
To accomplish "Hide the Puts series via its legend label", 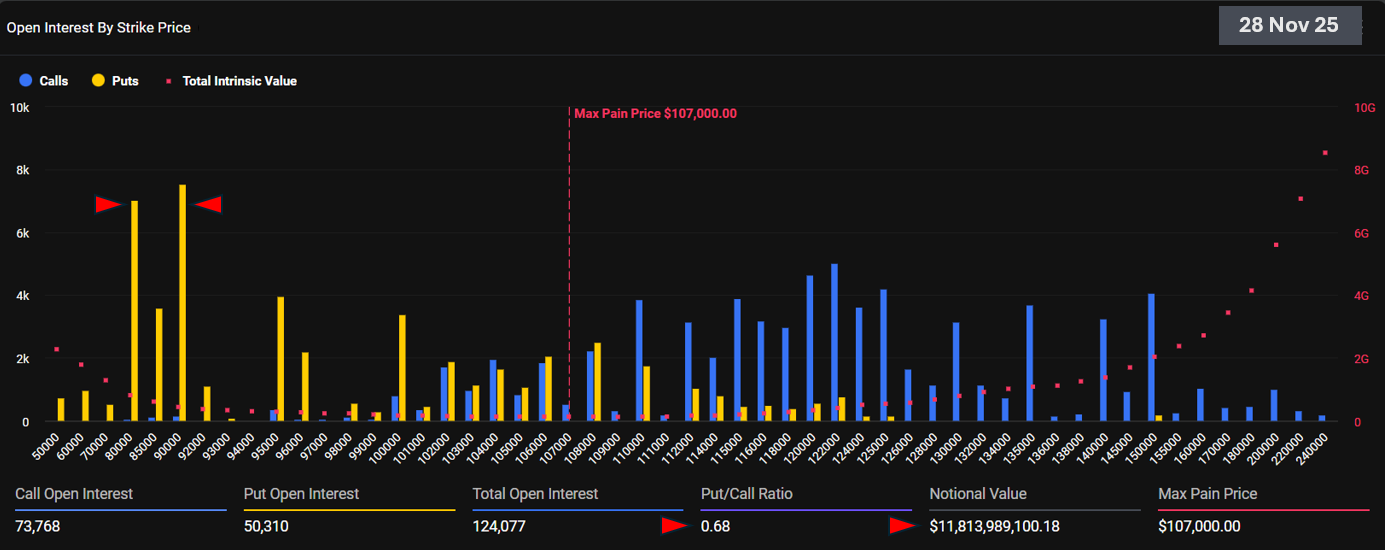I will (x=125, y=81).
